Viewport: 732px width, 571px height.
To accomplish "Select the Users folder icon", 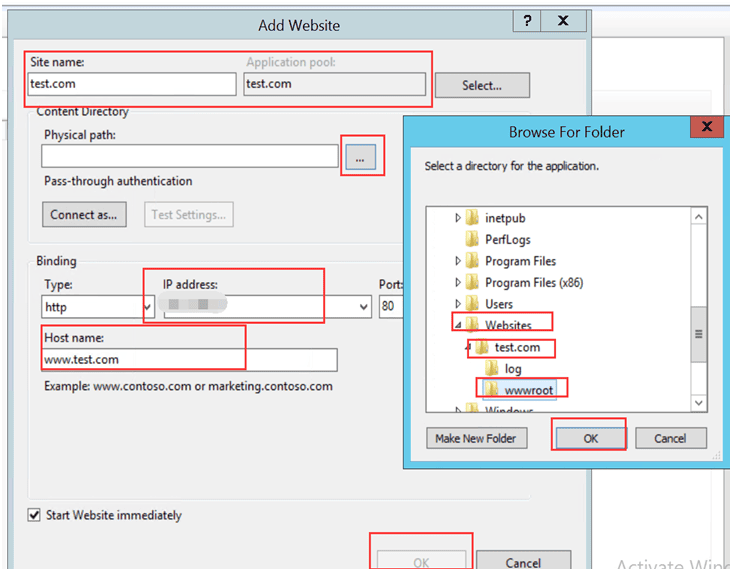I will coord(472,304).
